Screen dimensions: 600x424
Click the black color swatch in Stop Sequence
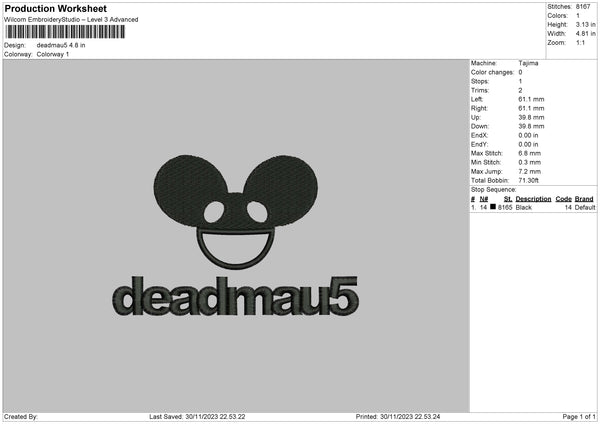(x=493, y=207)
